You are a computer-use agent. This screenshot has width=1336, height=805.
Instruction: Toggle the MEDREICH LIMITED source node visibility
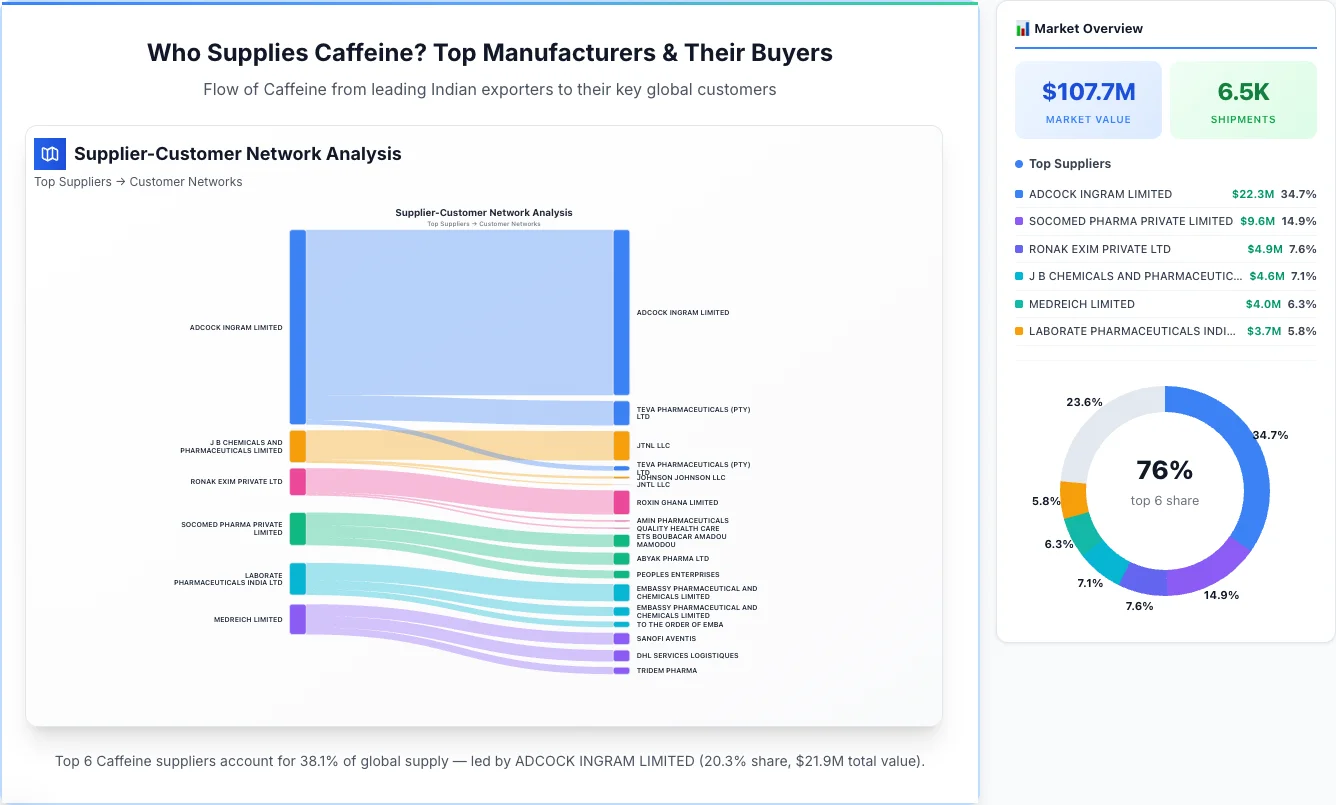[x=296, y=619]
